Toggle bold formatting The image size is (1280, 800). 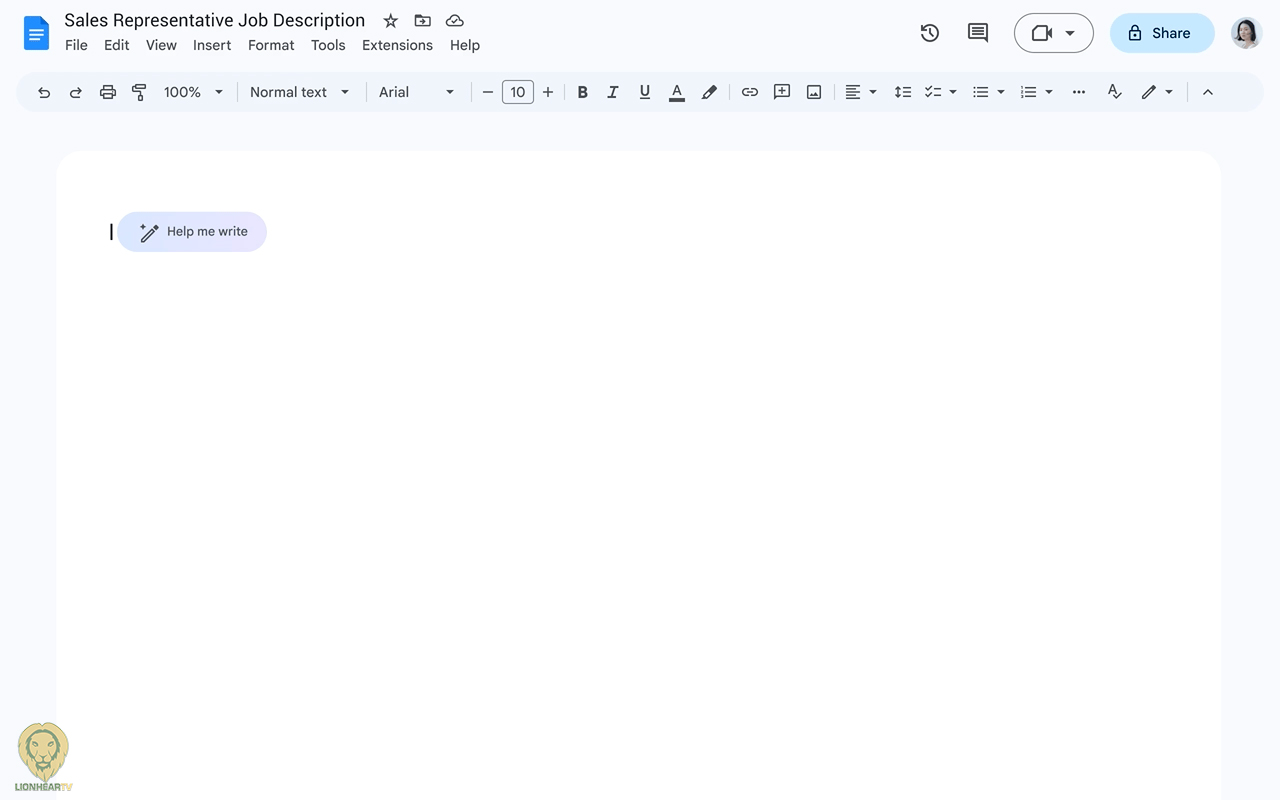coord(582,92)
